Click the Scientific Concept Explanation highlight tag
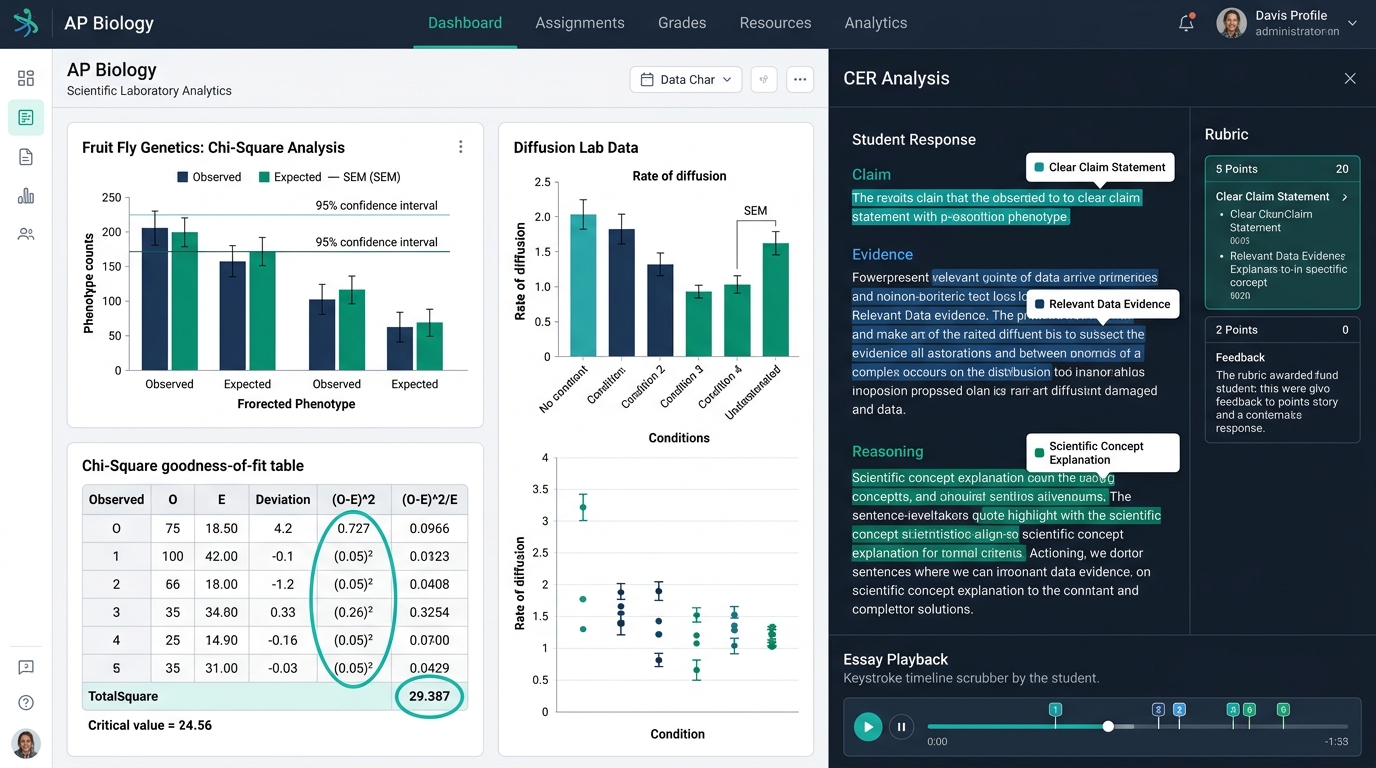The image size is (1376, 768). pos(1102,453)
